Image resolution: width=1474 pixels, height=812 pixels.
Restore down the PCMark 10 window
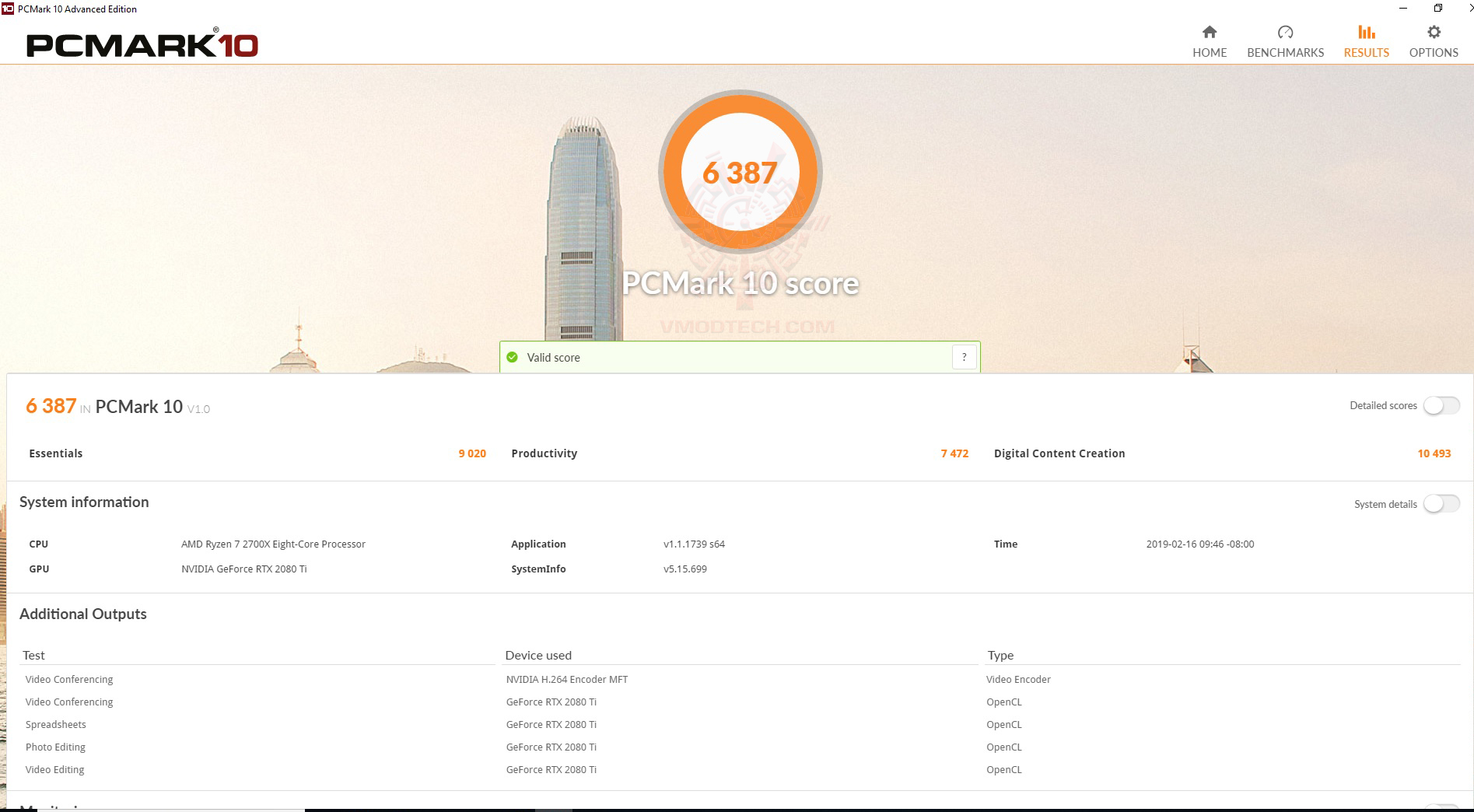point(1438,9)
